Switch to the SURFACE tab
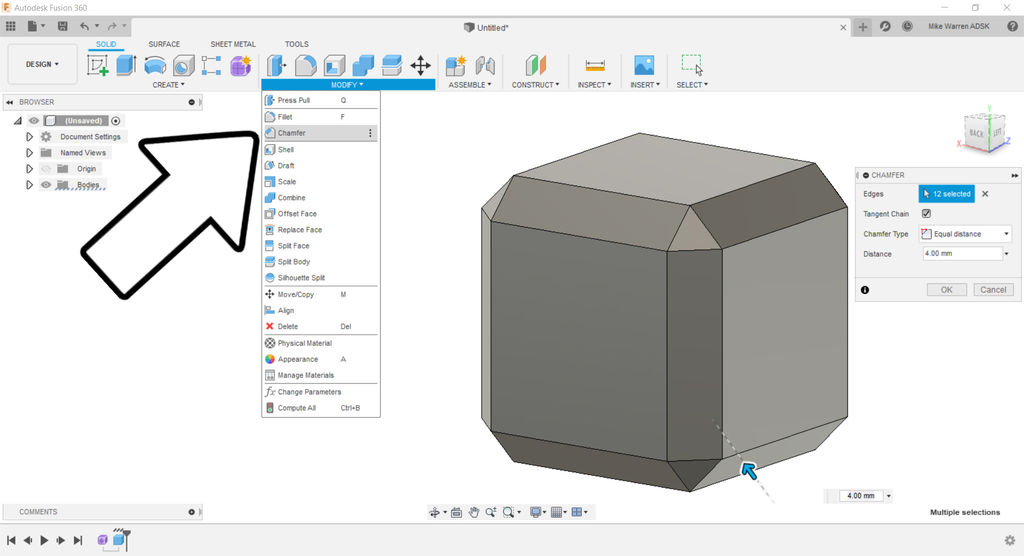 tap(164, 44)
